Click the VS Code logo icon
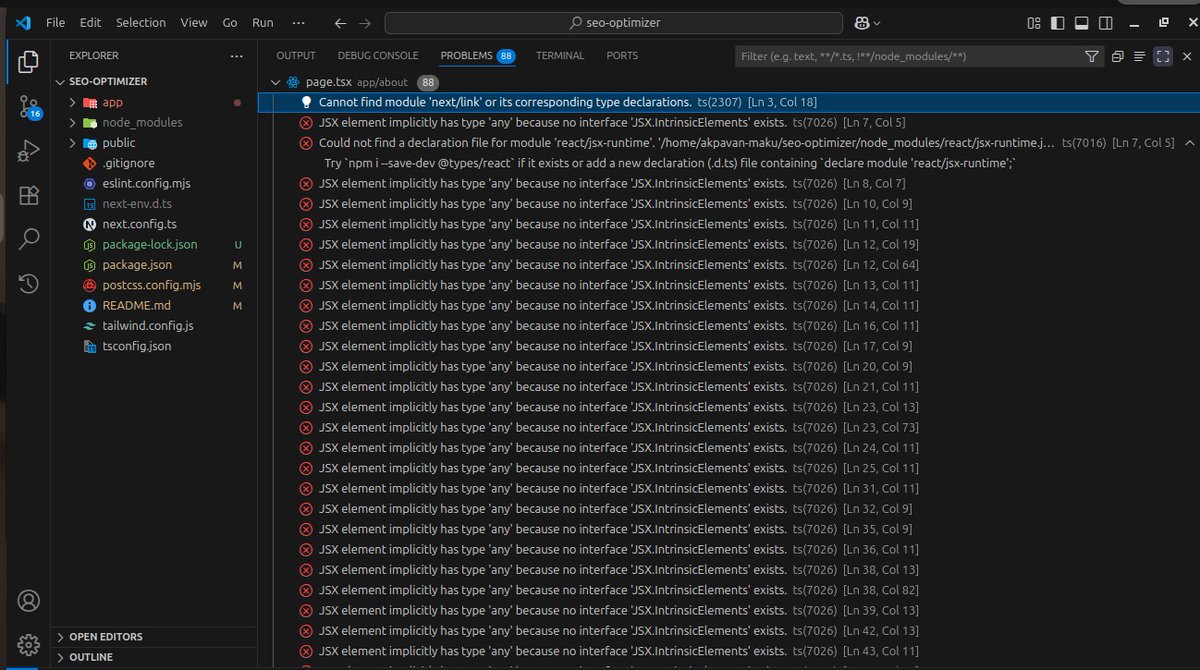The width and height of the screenshot is (1200, 670). coord(22,22)
